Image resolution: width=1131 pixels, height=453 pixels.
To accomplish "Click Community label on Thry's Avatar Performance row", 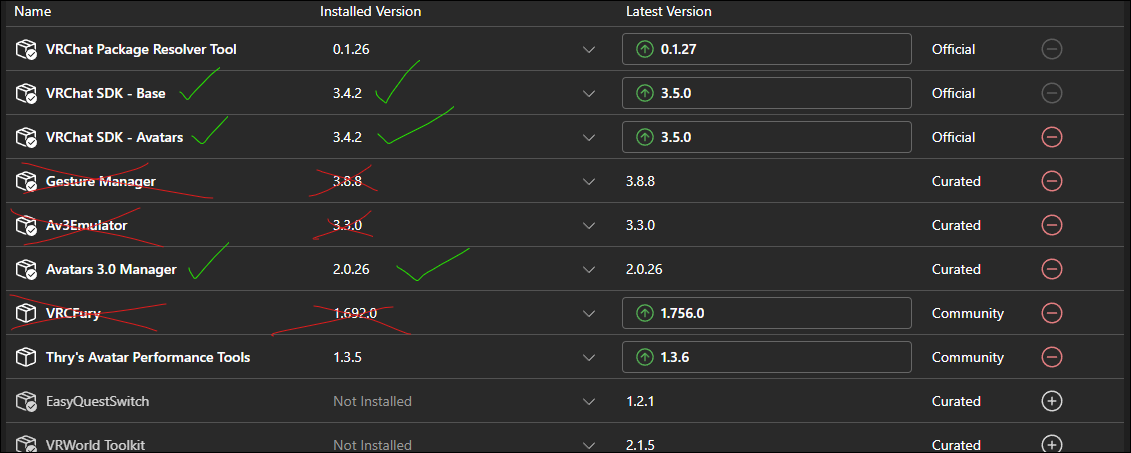I will [x=968, y=357].
